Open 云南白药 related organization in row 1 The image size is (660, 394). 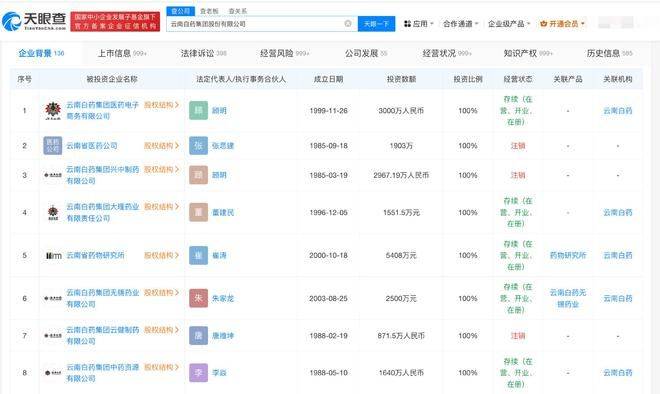point(617,111)
